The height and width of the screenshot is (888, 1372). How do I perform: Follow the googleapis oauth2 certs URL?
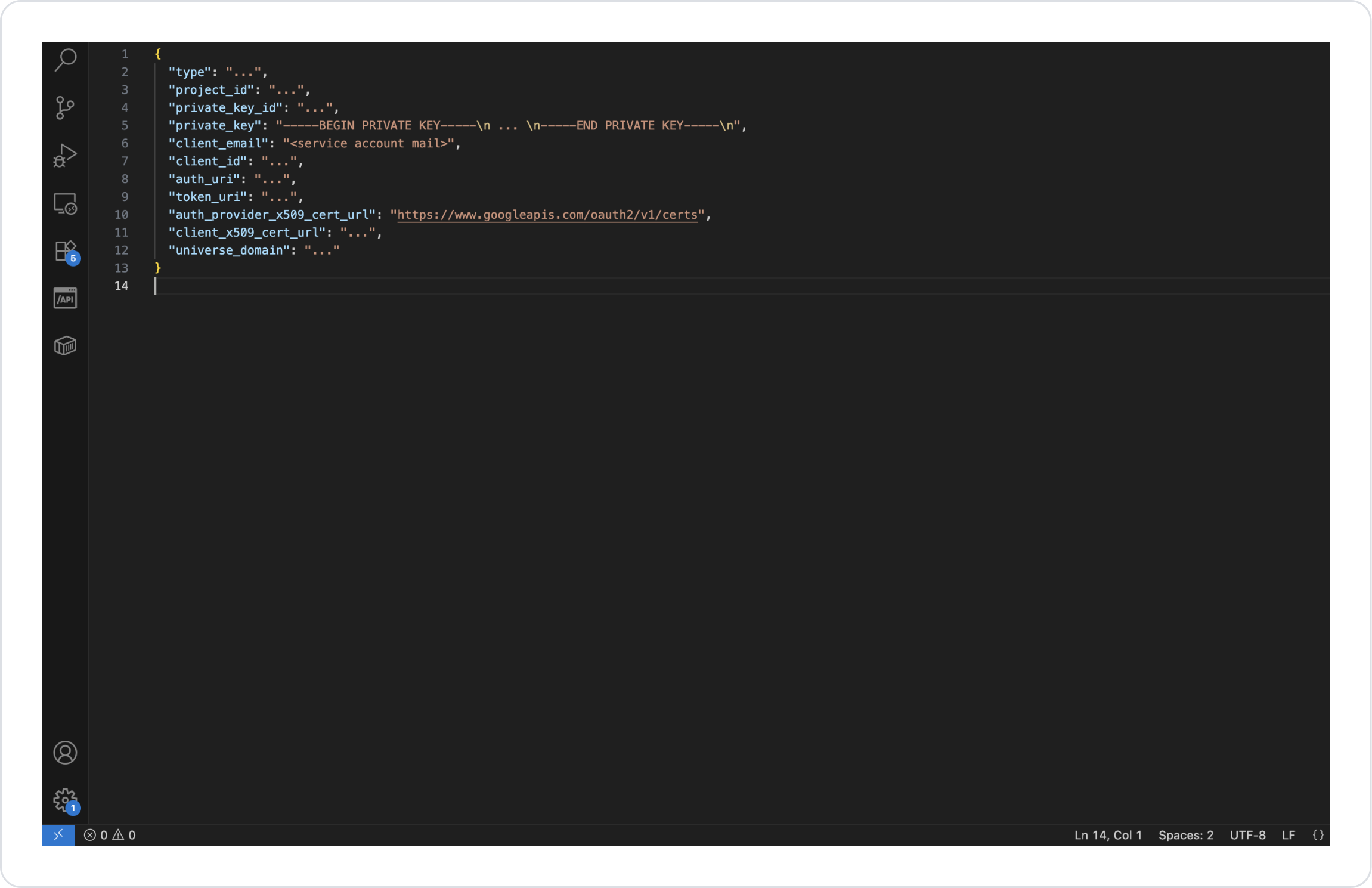point(547,215)
